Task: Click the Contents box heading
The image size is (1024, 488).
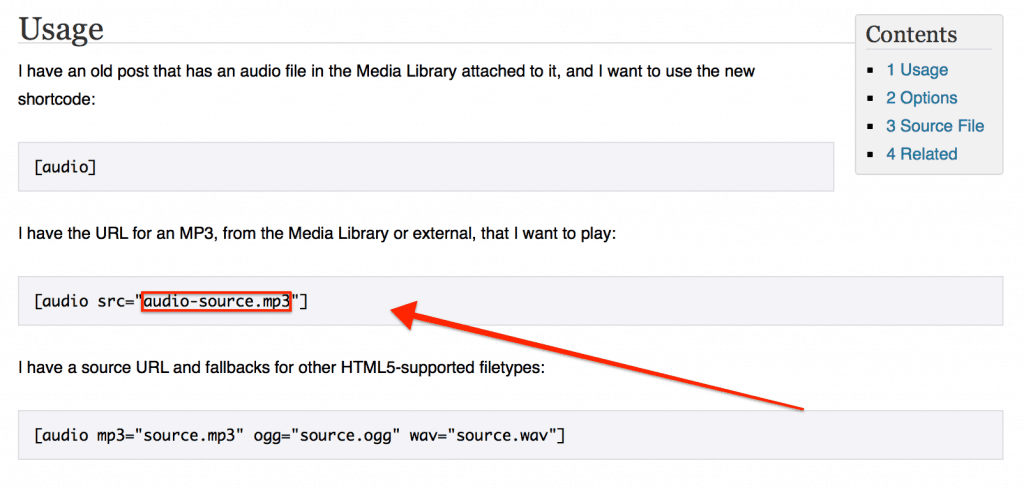Action: 911,34
